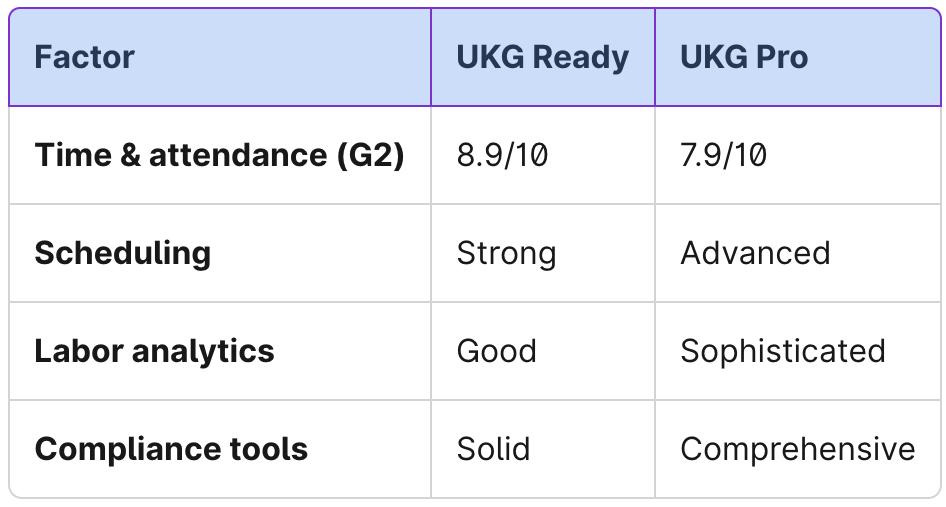Click the word tools in last row

[x=268, y=449]
